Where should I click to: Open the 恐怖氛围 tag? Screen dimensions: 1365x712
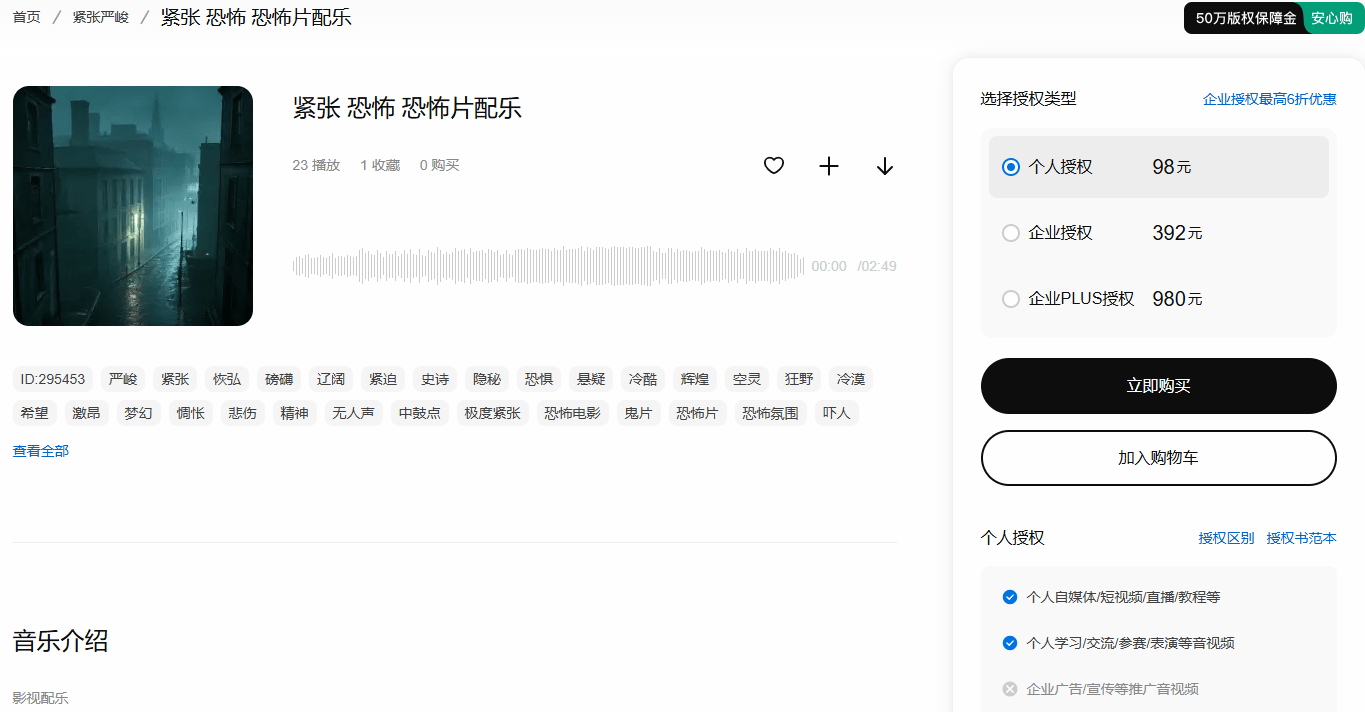tap(771, 413)
